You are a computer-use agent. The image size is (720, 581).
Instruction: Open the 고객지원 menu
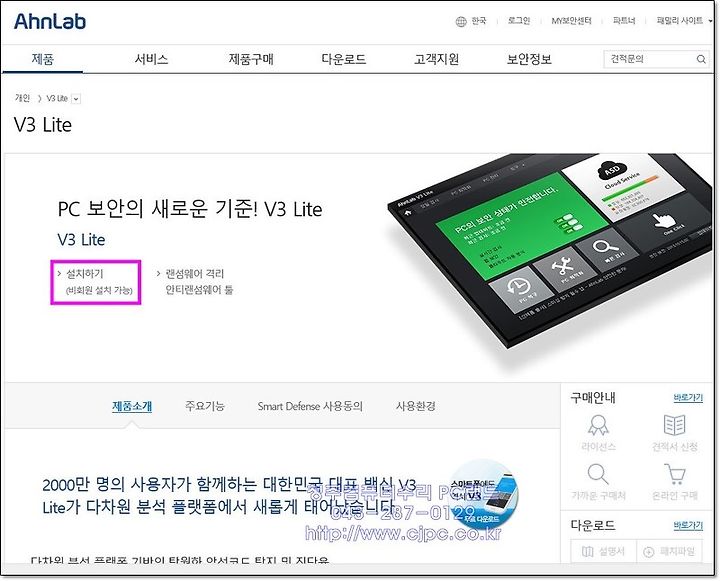pos(436,59)
